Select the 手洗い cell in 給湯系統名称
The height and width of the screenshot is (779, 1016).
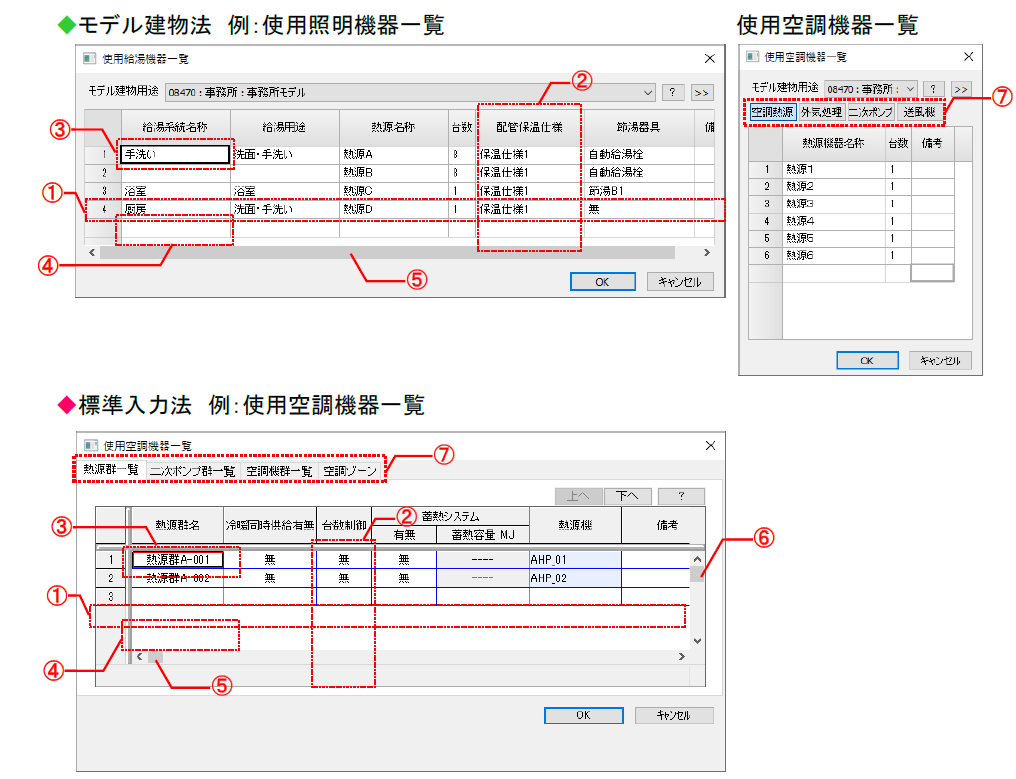tap(175, 156)
